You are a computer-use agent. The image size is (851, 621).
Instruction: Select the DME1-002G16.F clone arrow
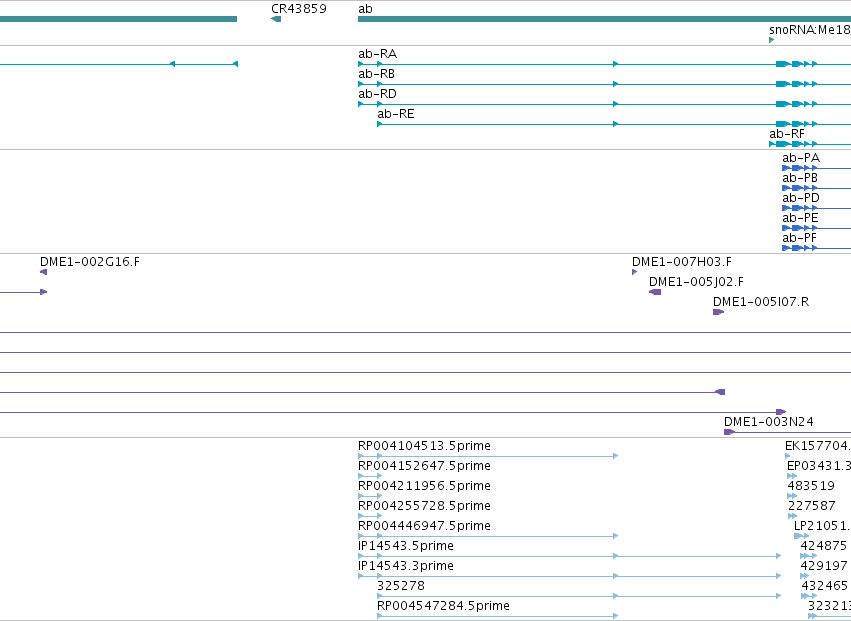(43, 272)
